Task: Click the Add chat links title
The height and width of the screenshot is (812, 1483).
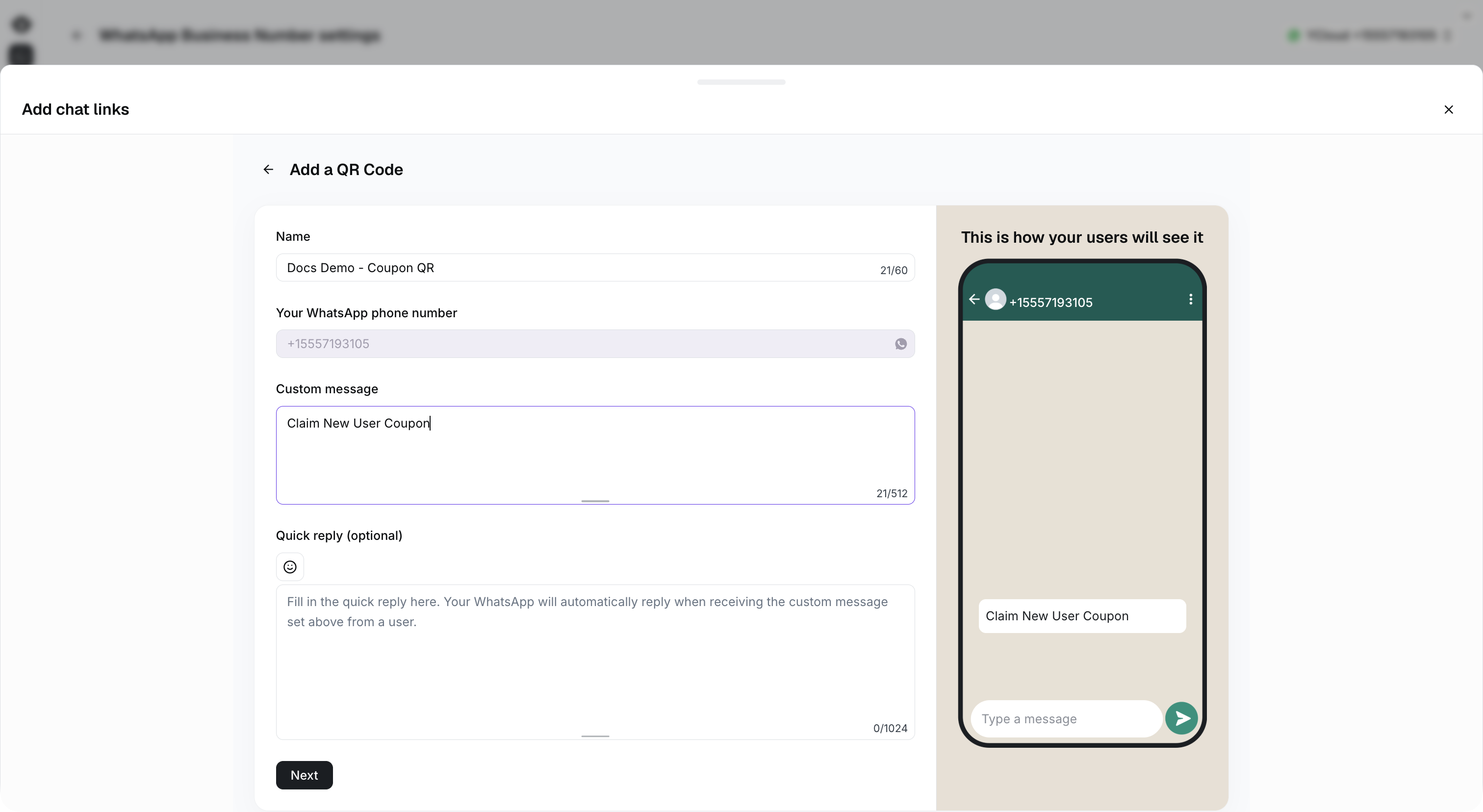Action: (x=76, y=109)
